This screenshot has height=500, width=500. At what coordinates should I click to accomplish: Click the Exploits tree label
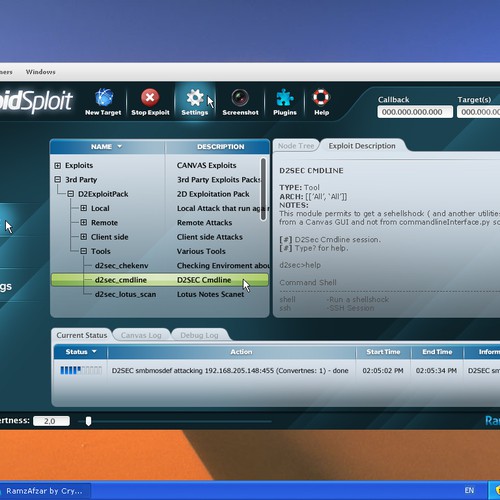coord(79,165)
